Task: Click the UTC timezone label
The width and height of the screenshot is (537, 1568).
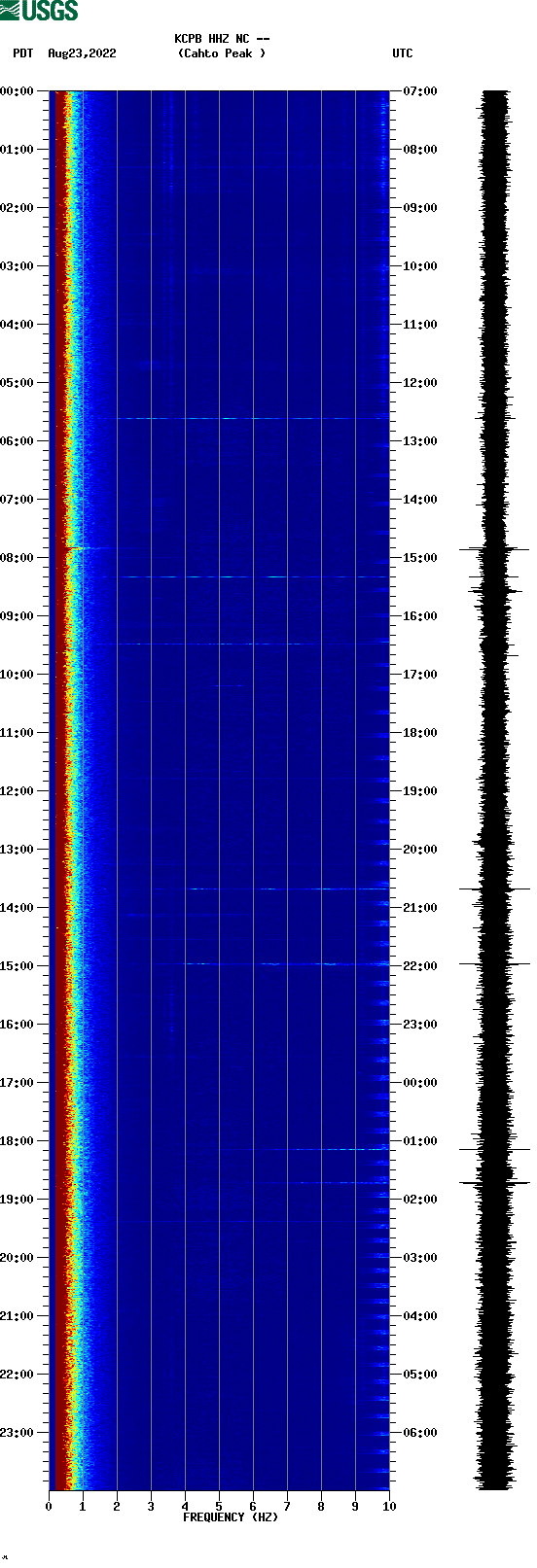Action: click(x=403, y=53)
